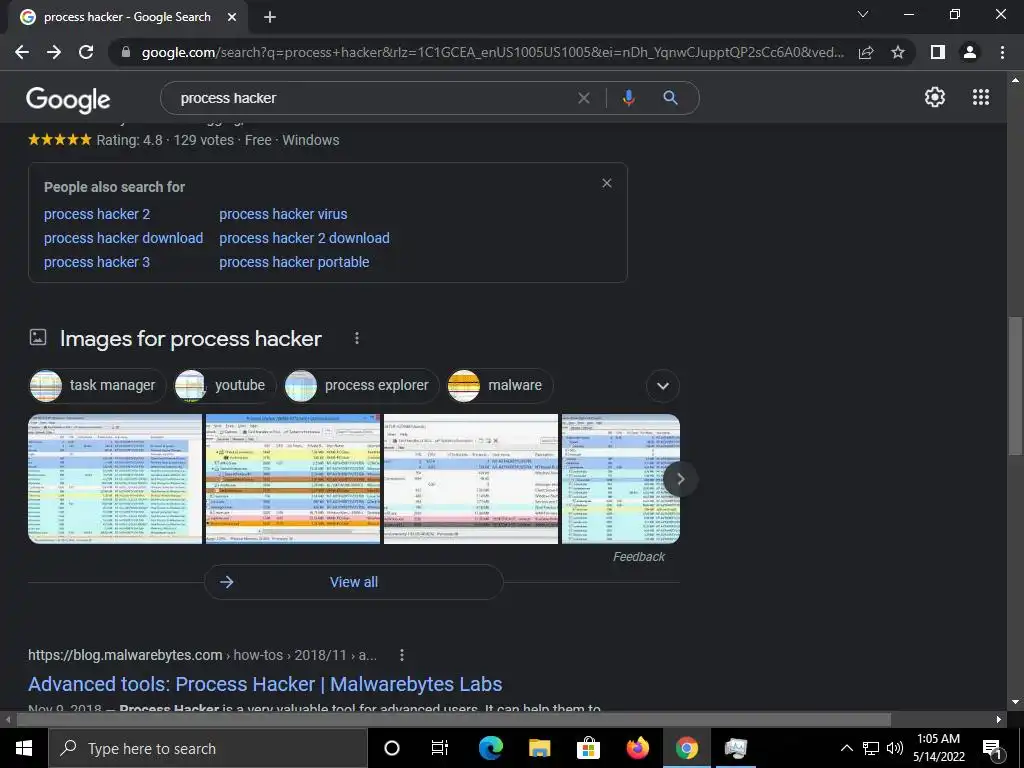Focus the Google search input field

pos(372,98)
